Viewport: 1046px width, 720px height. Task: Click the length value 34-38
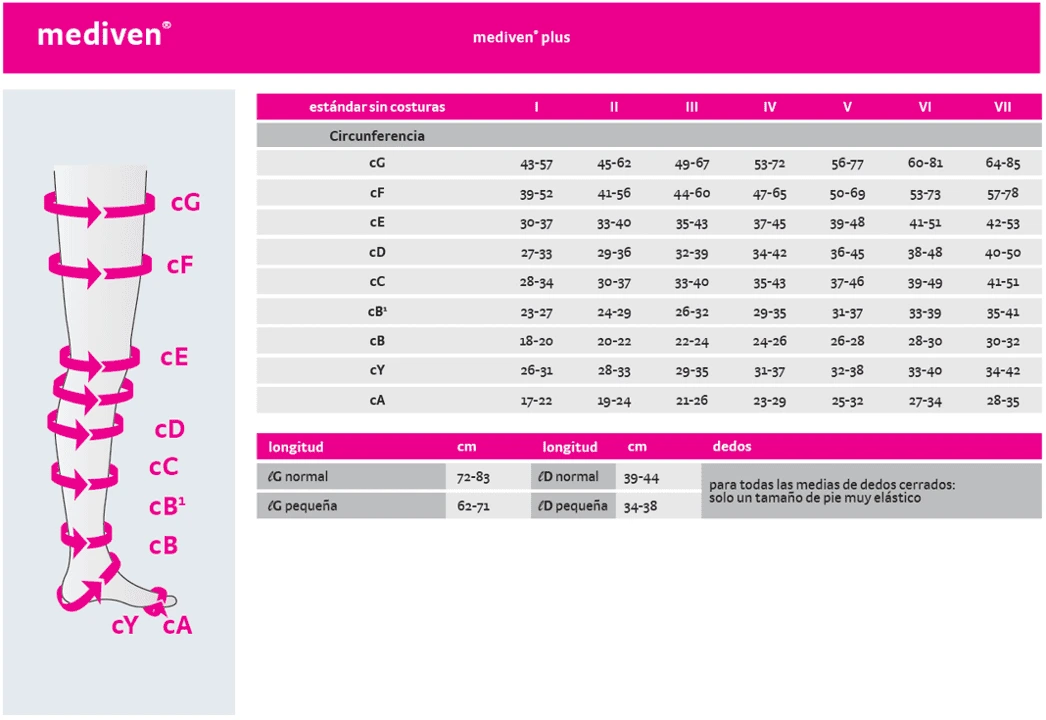tap(640, 507)
